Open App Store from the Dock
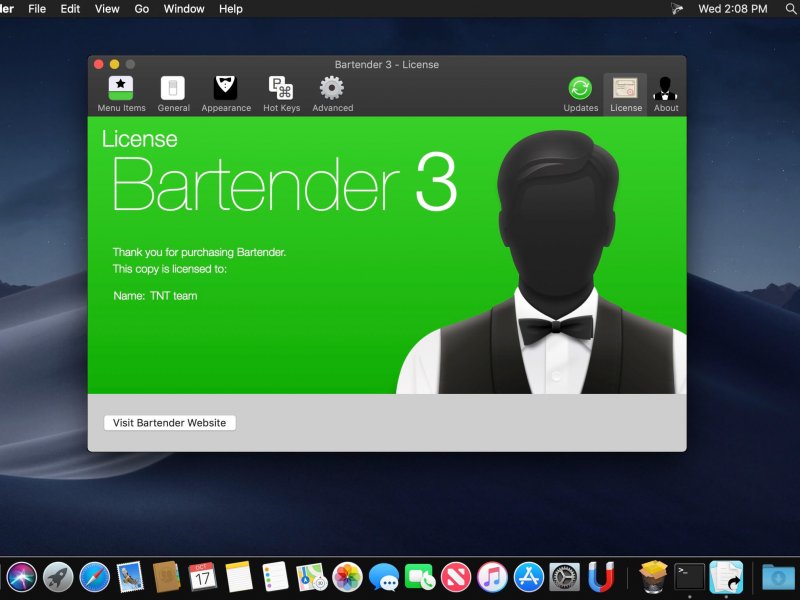The image size is (800, 600). tap(529, 577)
